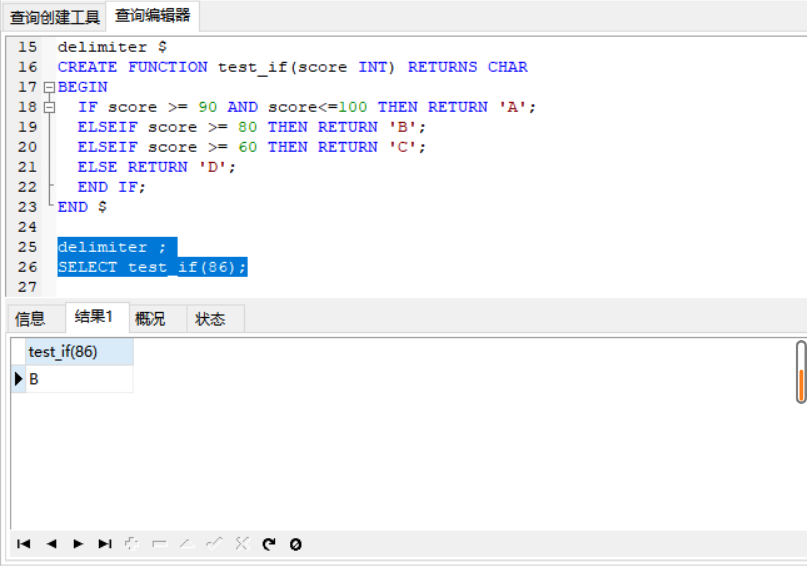
Task: Collapse the IF block fold marker
Action: pyautogui.click(x=49, y=108)
